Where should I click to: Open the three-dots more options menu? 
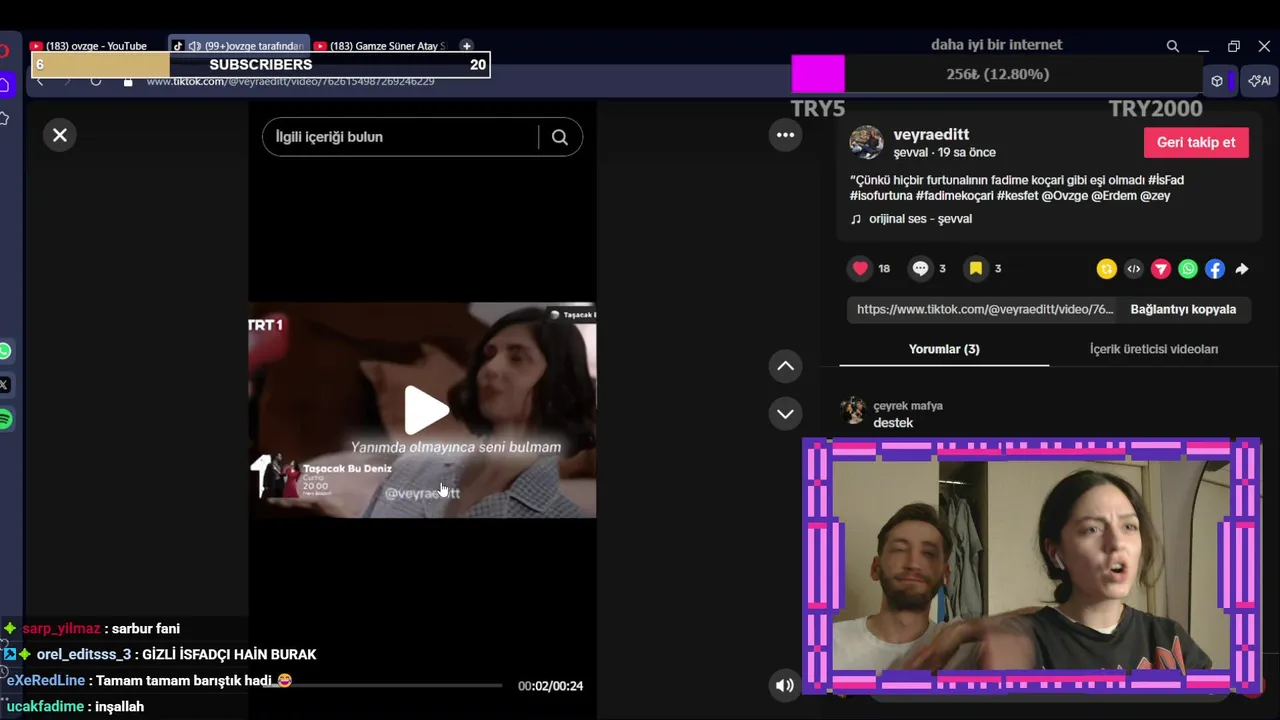(786, 135)
